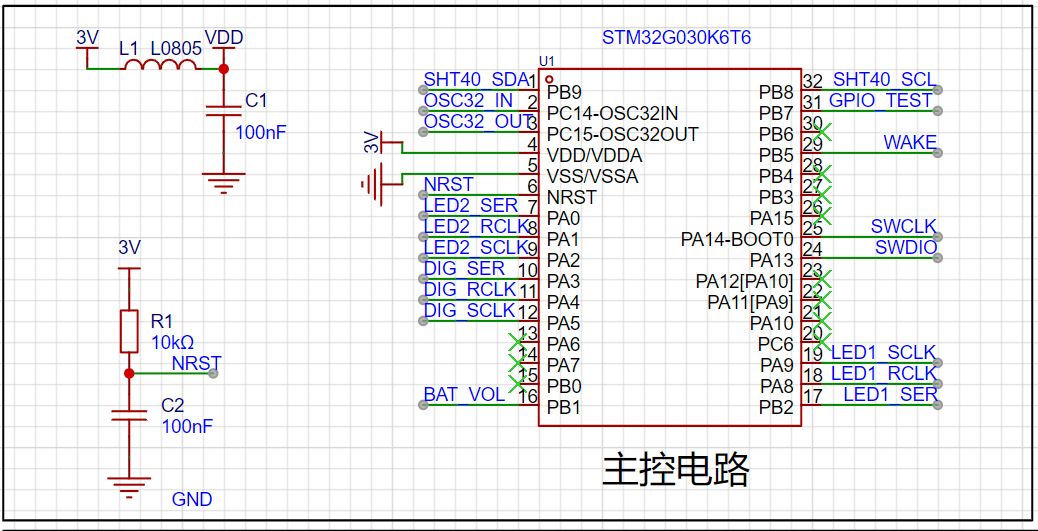Select the LED2_SER net label
Viewport: 1038px width, 531px height.
point(471,205)
